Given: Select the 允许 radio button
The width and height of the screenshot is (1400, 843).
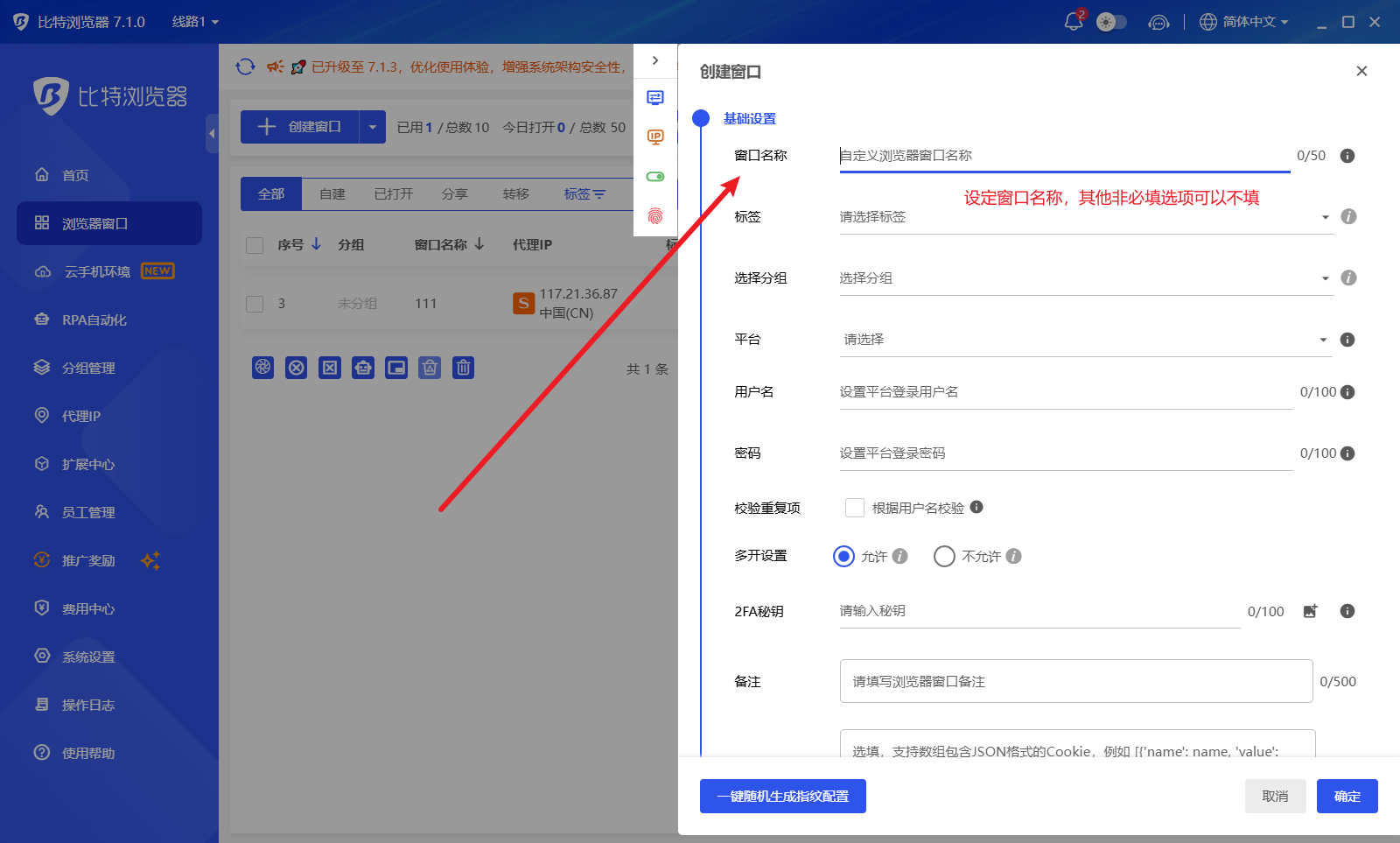Looking at the screenshot, I should 843,556.
